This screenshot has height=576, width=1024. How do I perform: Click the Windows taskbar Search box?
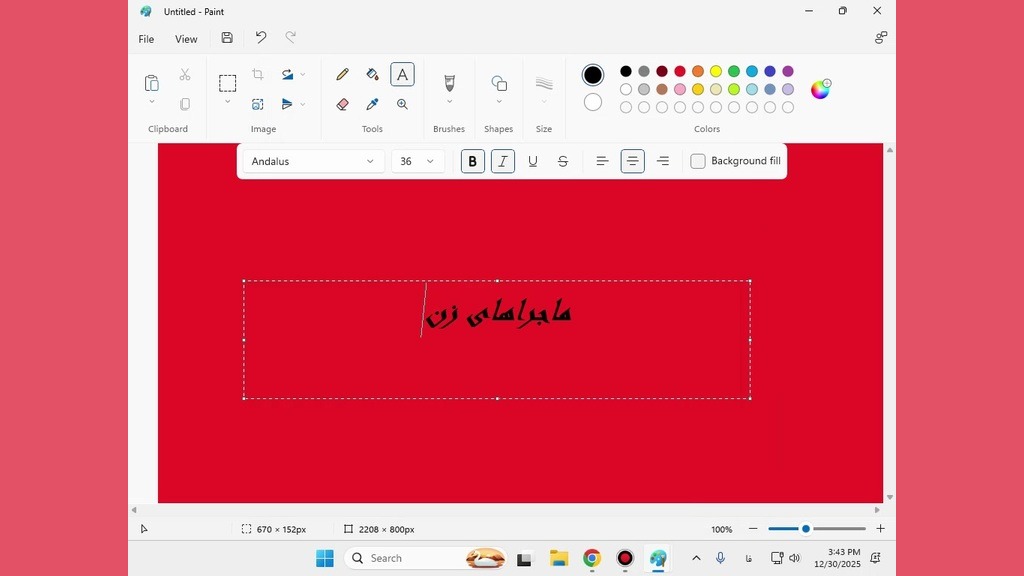click(x=410, y=558)
